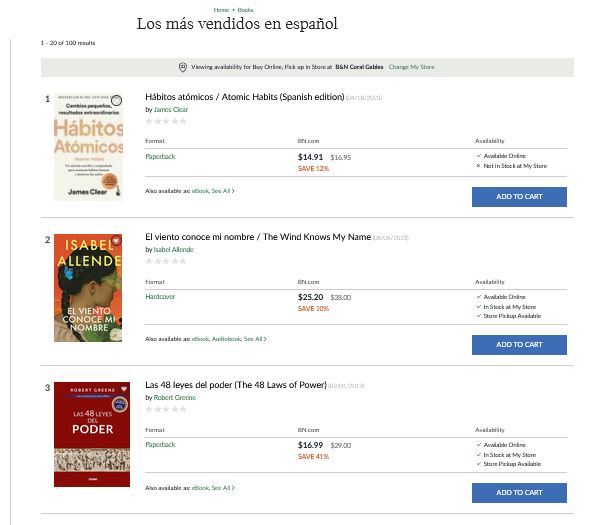This screenshot has width=609, height=525.
Task: Click star rating for Las 48 leyes
Action: click(x=166, y=409)
